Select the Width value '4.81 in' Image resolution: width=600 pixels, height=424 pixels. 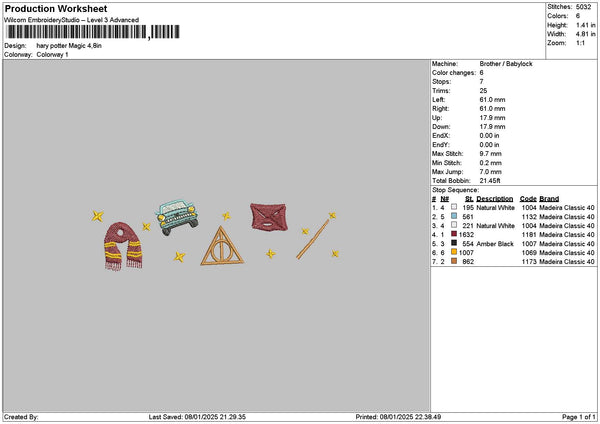coord(585,34)
